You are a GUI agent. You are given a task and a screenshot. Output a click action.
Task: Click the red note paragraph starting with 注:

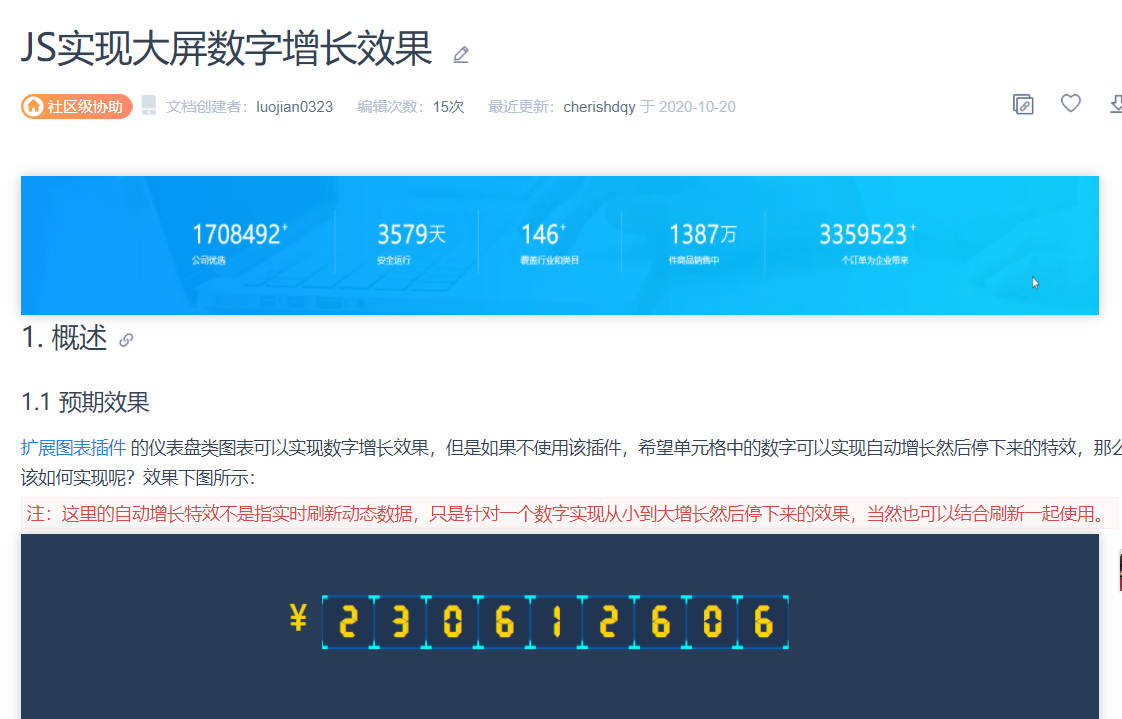click(569, 514)
